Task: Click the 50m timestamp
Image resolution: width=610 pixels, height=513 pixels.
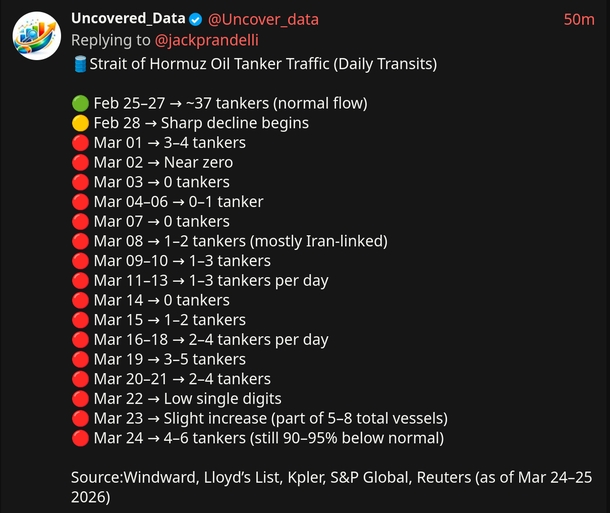Action: pyautogui.click(x=578, y=19)
